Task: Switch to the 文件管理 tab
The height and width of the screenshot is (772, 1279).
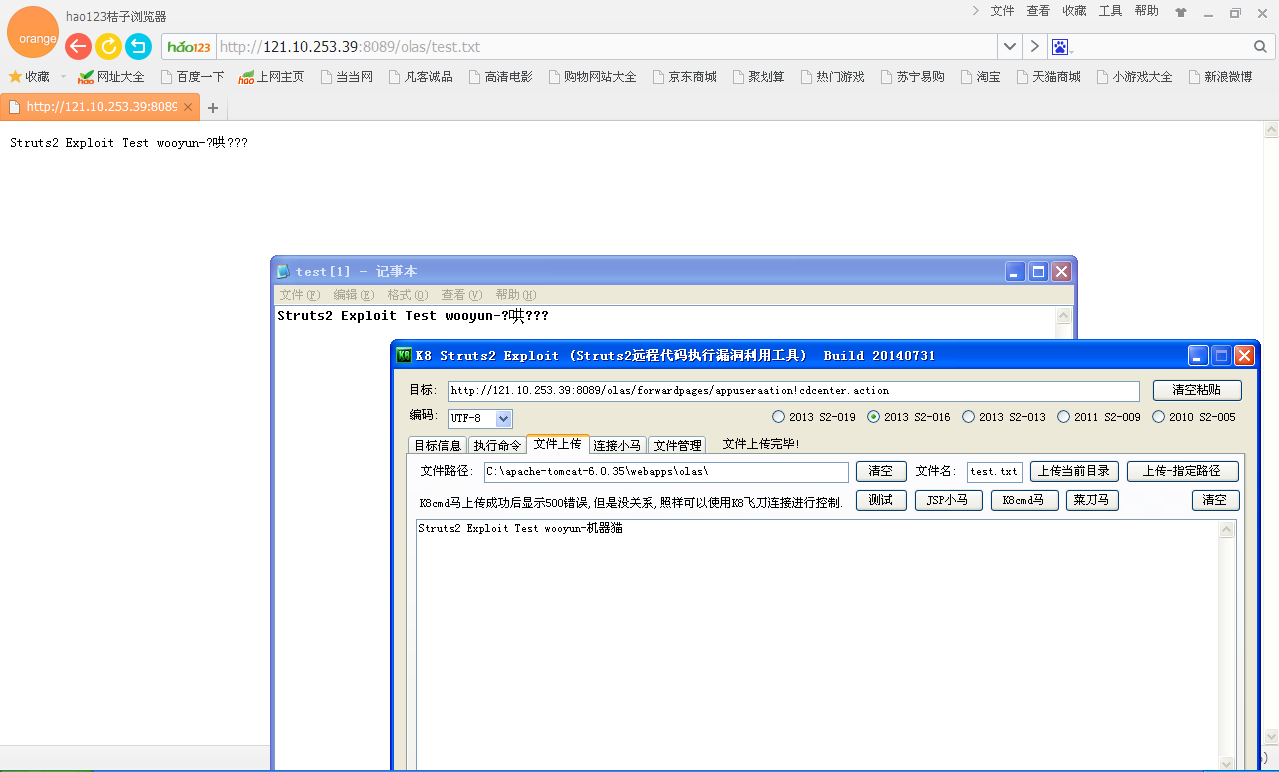Action: click(677, 445)
